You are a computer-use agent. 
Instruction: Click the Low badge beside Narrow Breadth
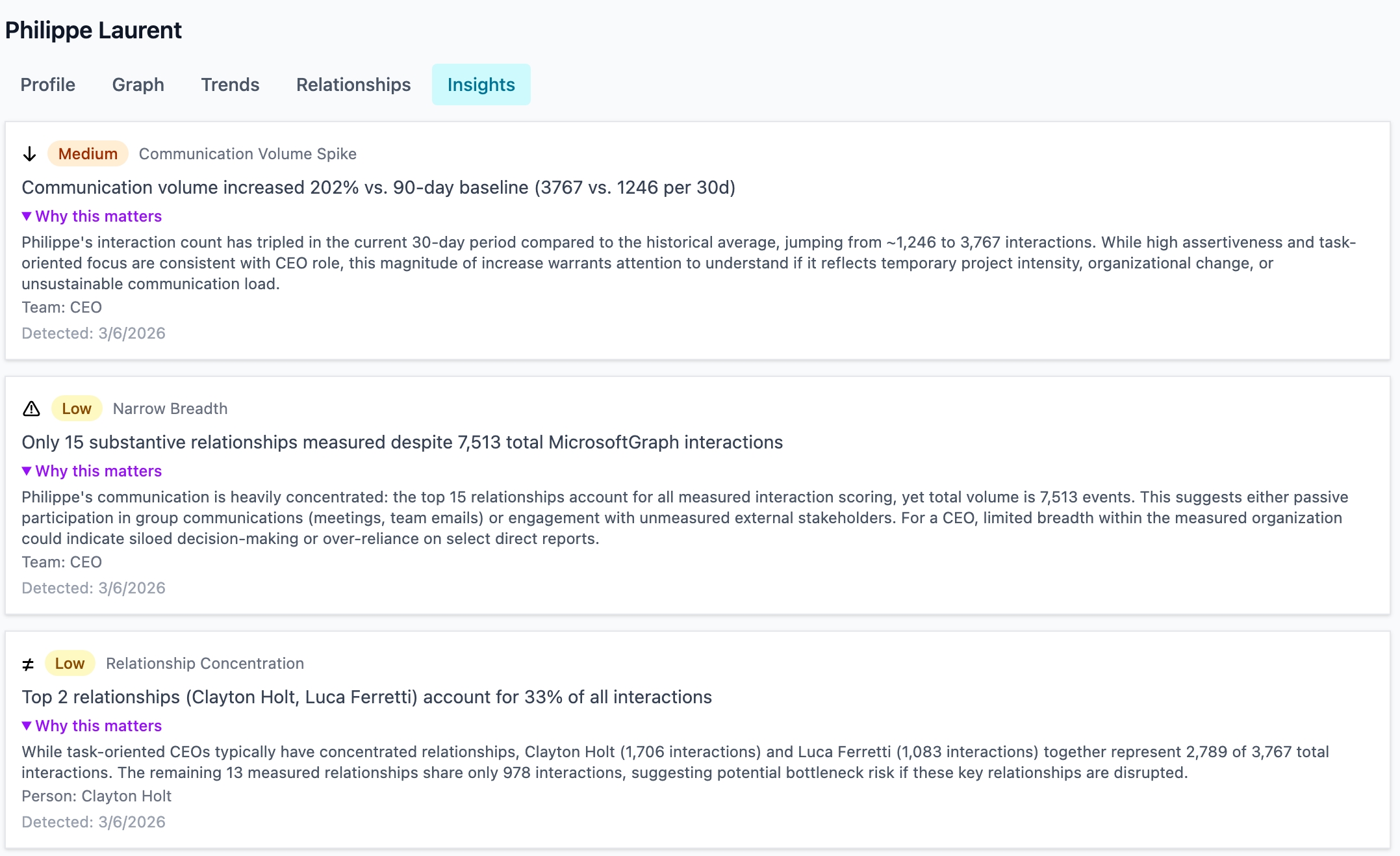(77, 409)
